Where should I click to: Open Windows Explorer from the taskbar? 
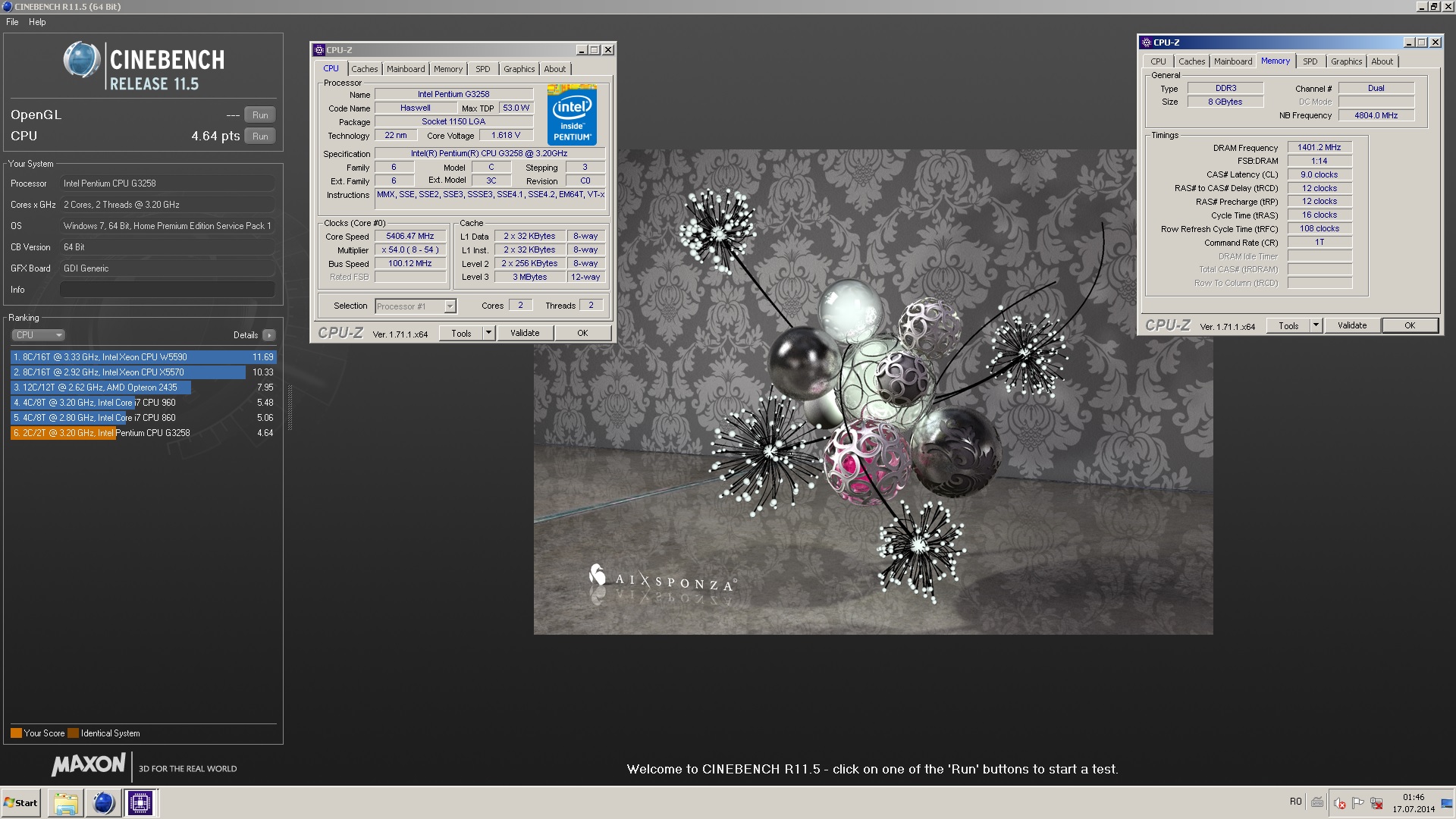tap(66, 802)
